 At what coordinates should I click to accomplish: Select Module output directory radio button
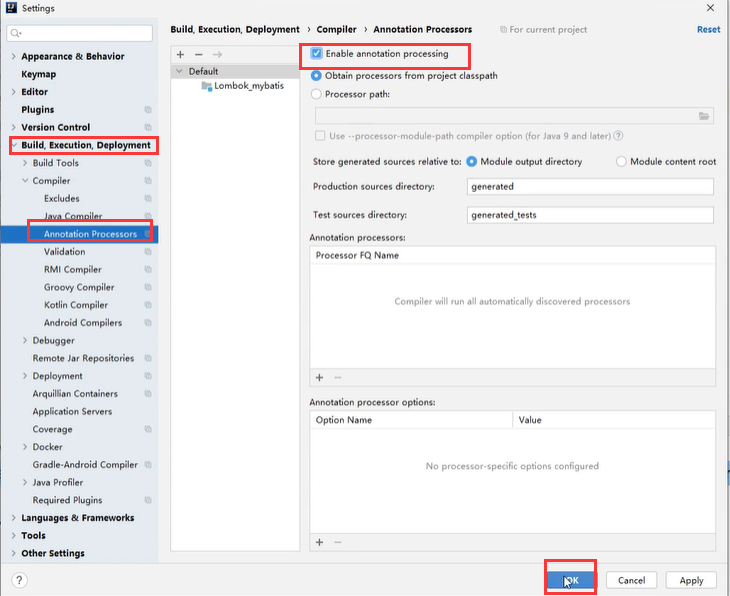coord(472,162)
